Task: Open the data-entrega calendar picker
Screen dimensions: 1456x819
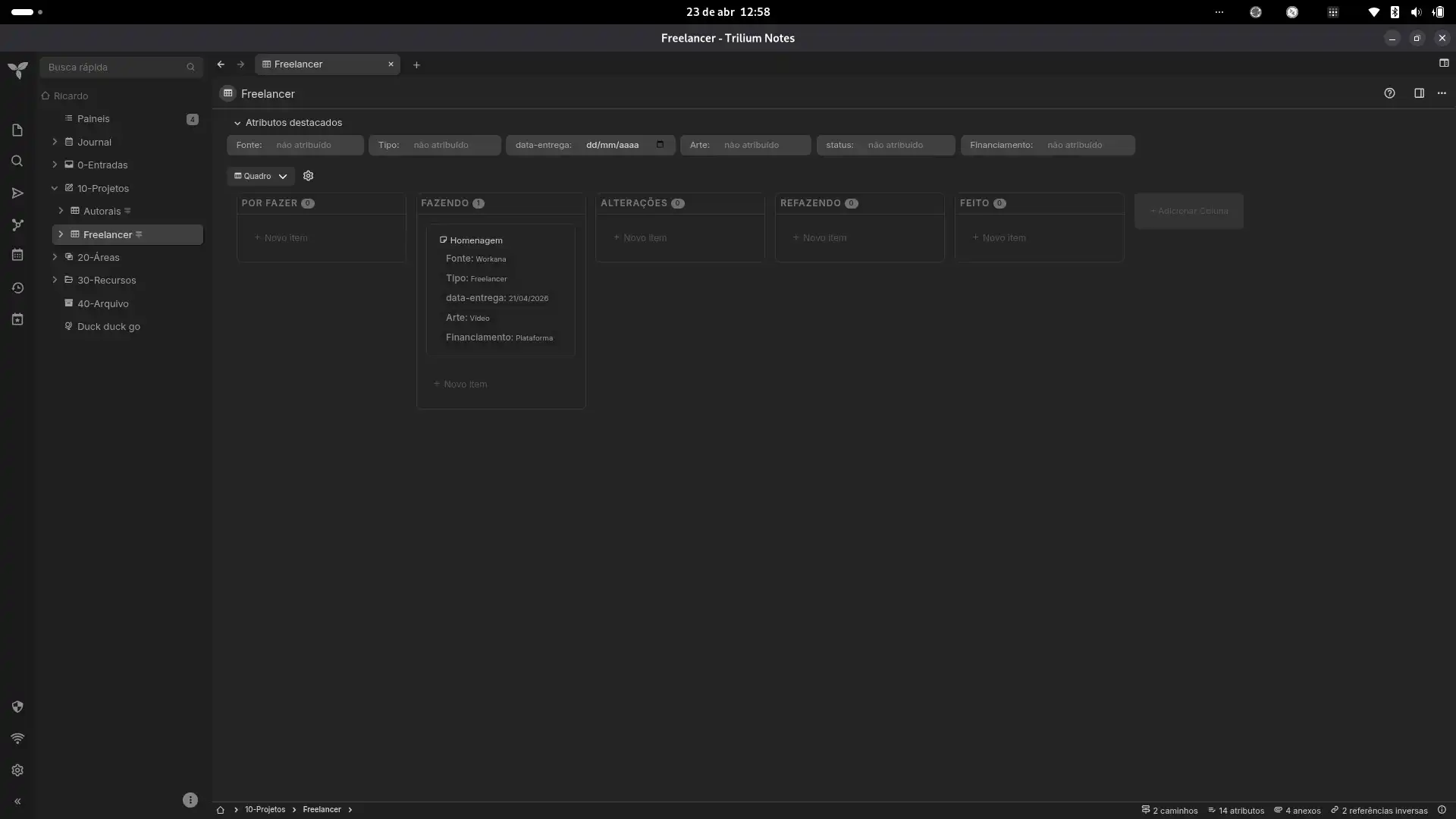Action: [x=660, y=145]
